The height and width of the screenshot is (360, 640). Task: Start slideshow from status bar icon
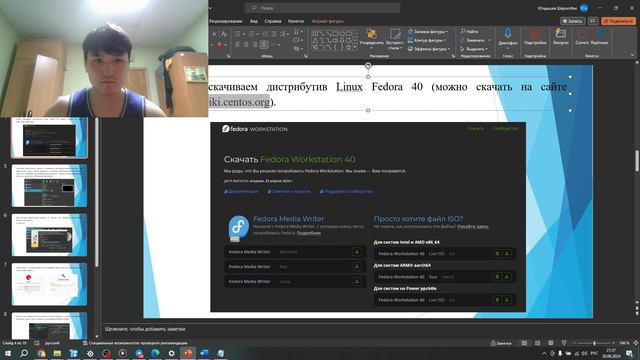pos(564,343)
